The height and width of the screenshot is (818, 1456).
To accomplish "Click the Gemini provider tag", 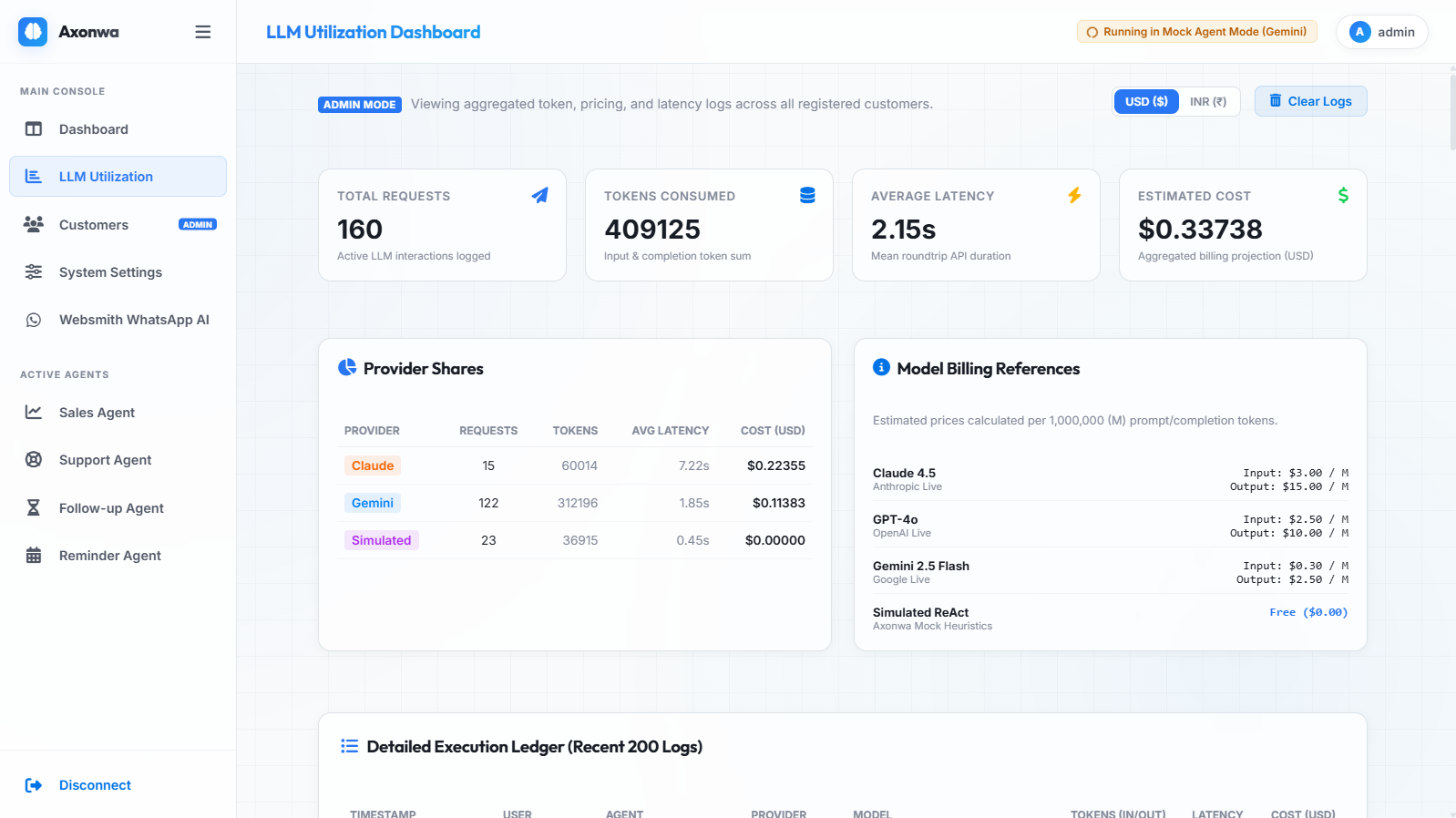I will [373, 503].
